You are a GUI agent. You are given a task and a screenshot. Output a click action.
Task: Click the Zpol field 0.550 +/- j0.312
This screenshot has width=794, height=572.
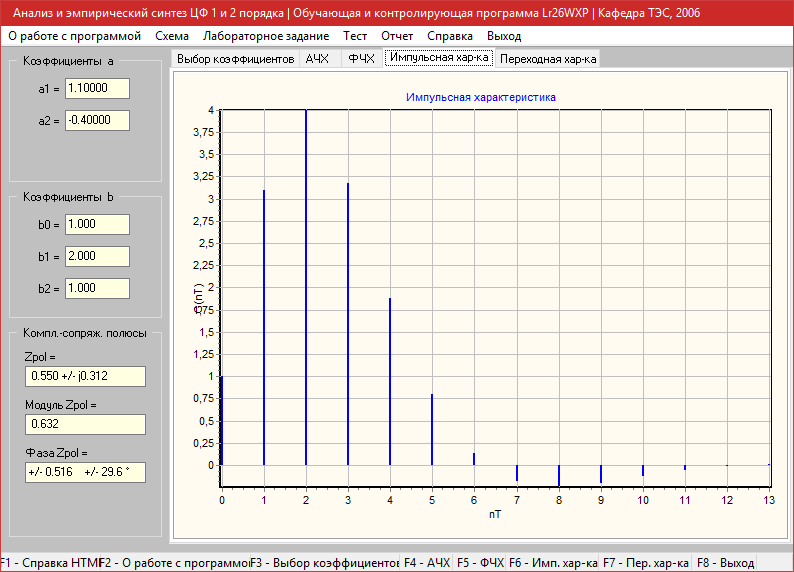pos(85,376)
